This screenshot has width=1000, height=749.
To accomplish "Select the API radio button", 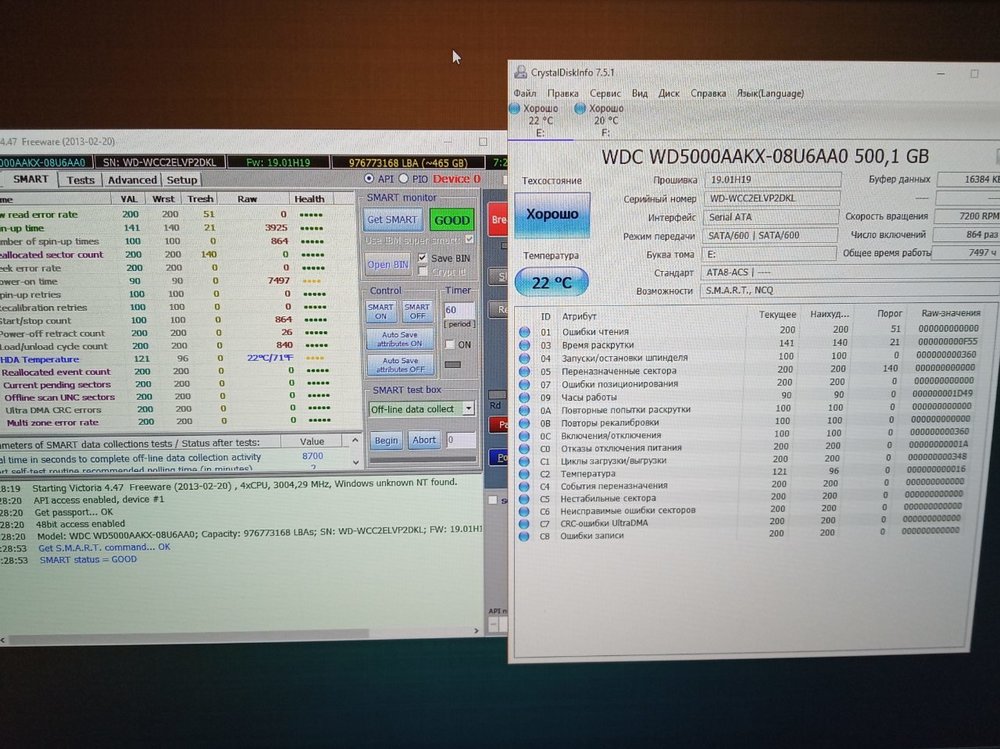I will point(371,179).
